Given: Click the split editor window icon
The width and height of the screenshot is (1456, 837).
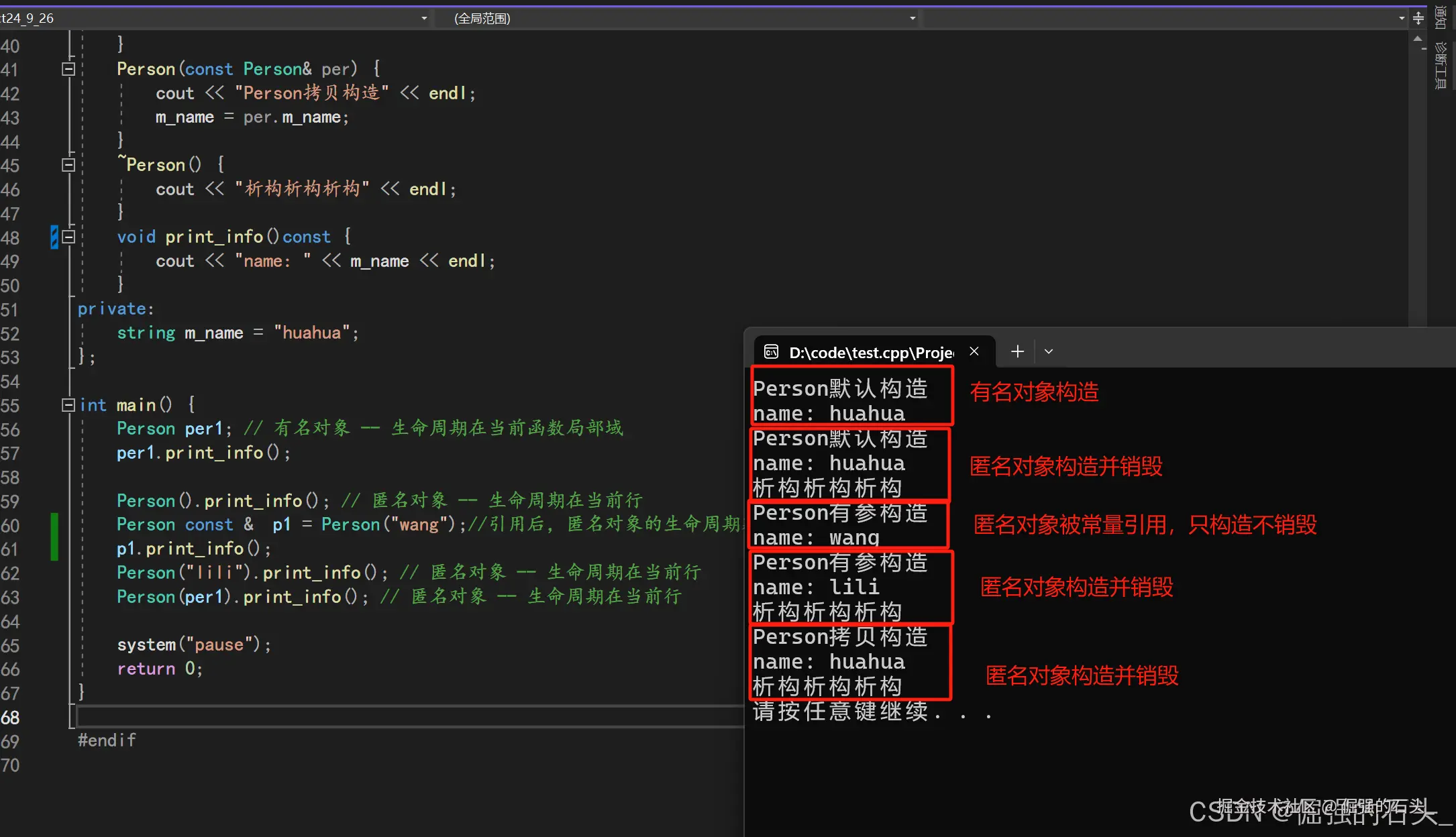Looking at the screenshot, I should (1418, 18).
